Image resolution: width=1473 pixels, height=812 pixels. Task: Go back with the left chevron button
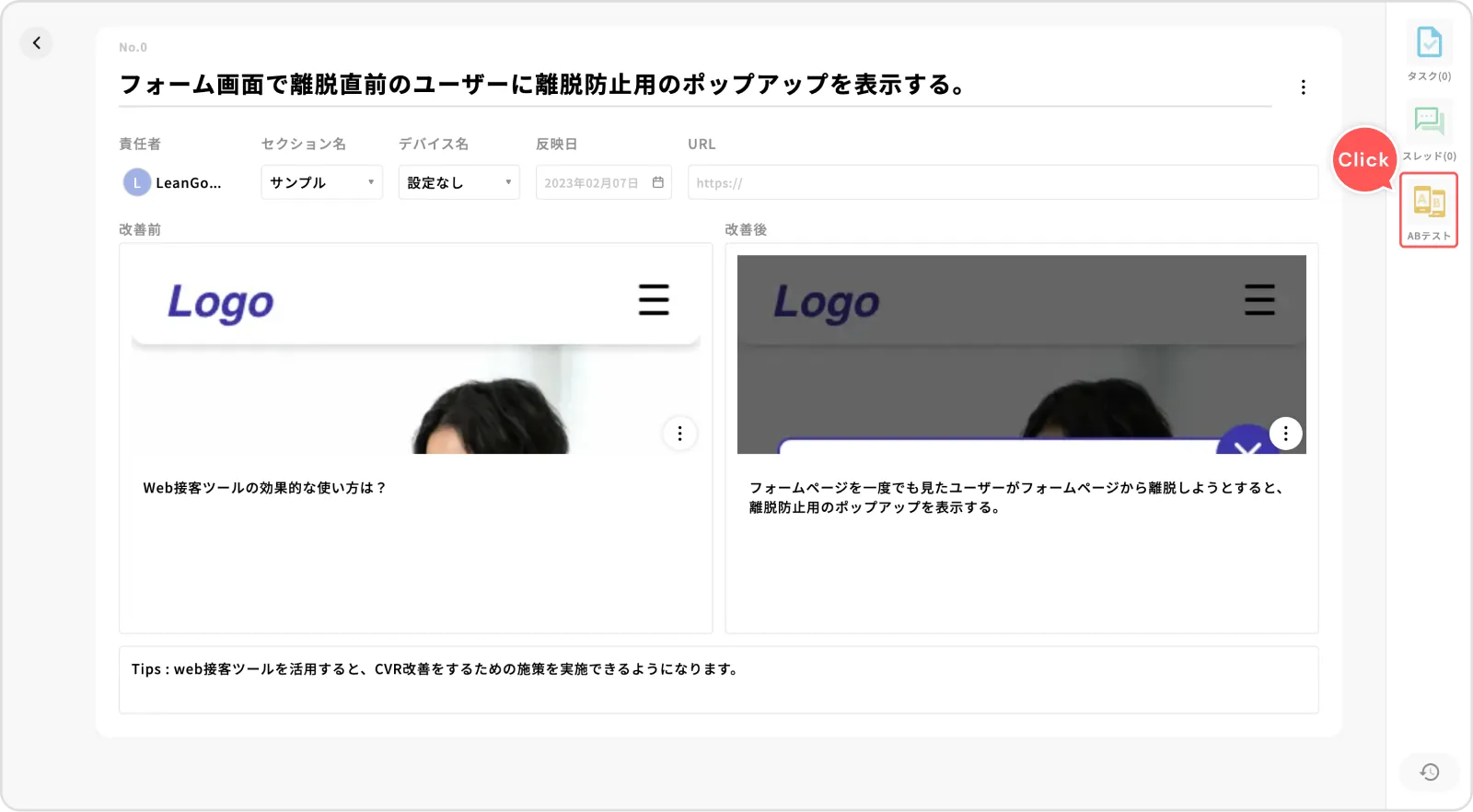pos(37,42)
